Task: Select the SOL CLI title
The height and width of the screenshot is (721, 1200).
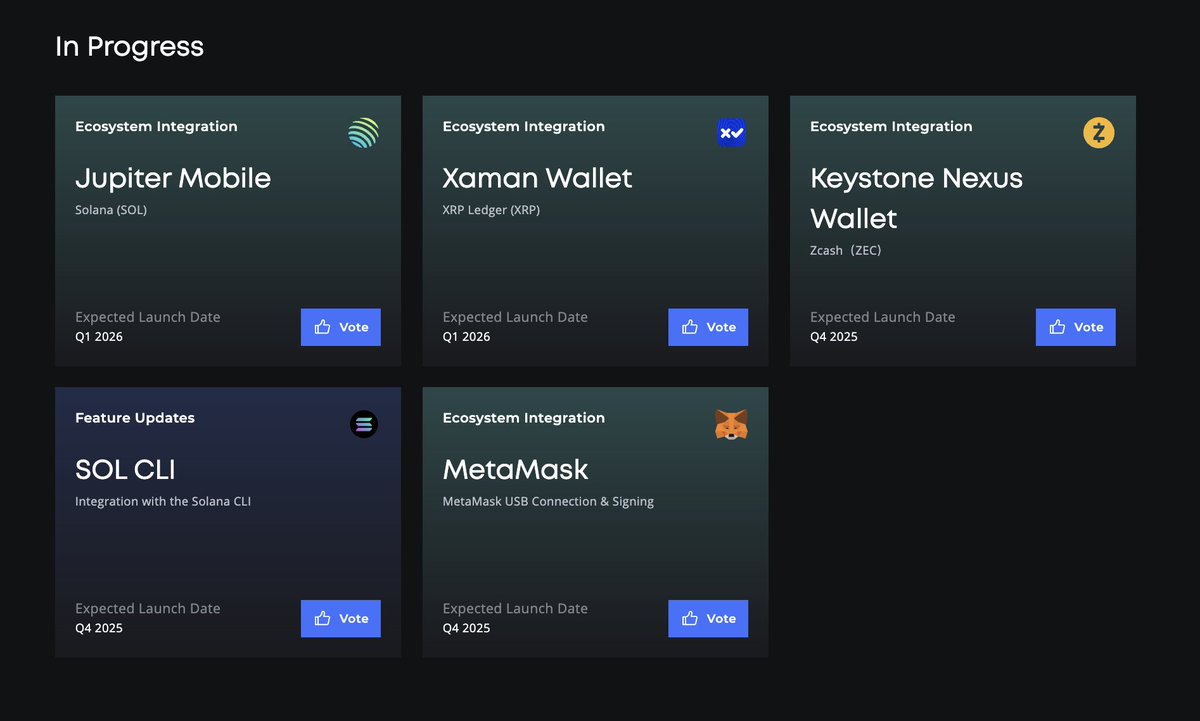Action: pyautogui.click(x=125, y=470)
